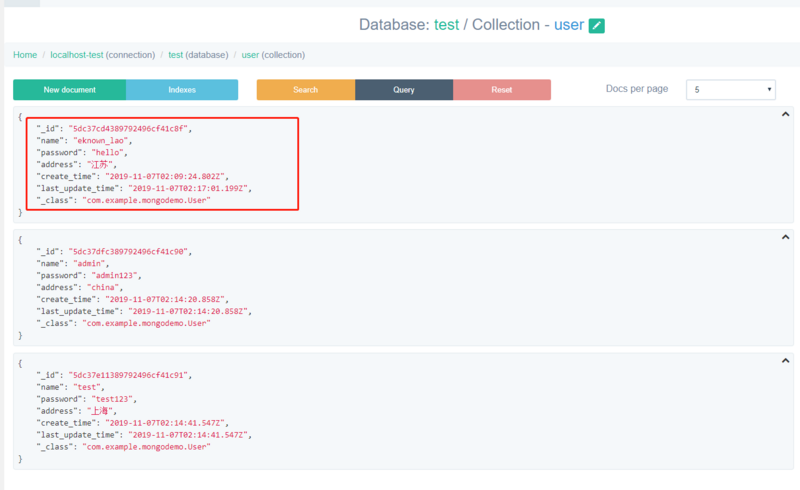Click create_time value 2019-11-07T02:09:24.802Z

[x=165, y=177]
